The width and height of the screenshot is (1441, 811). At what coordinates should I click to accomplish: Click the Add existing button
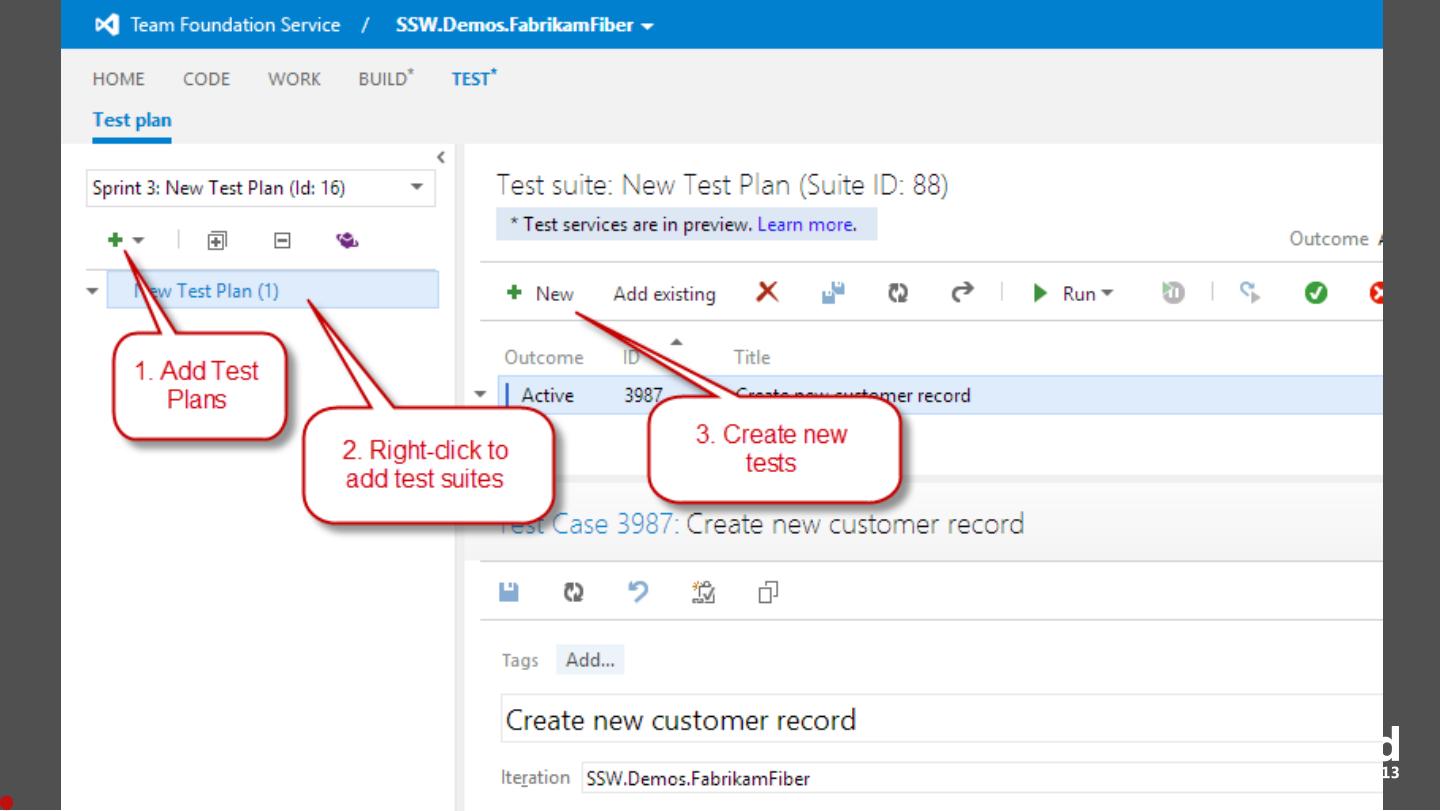click(x=664, y=294)
